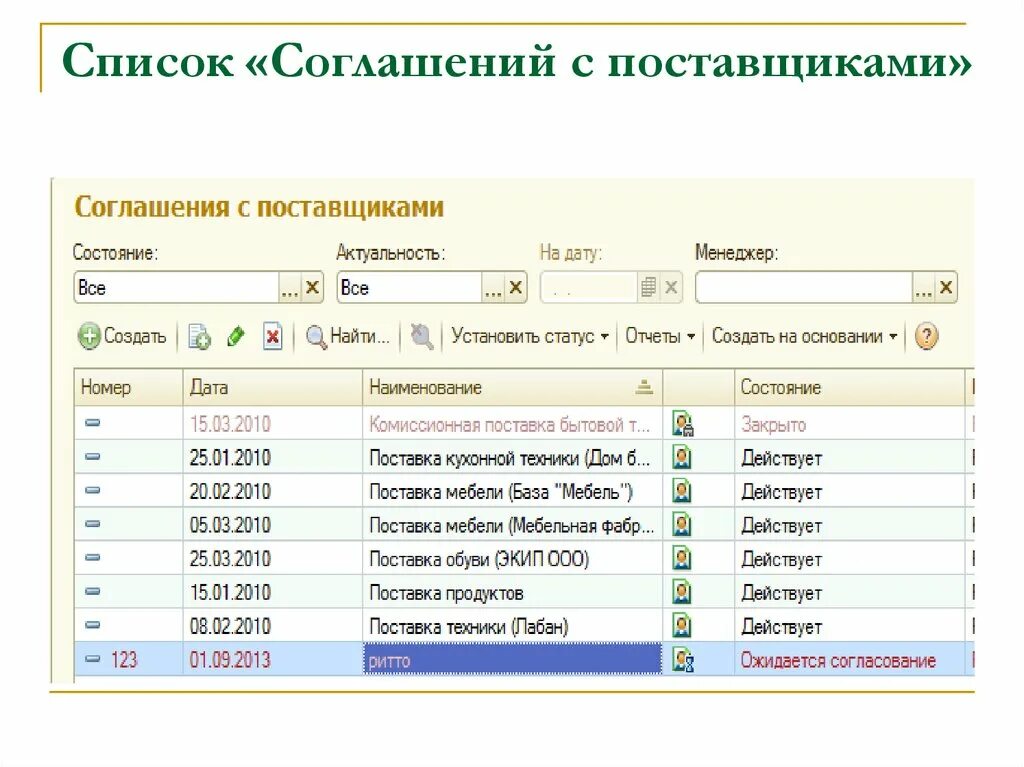The height and width of the screenshot is (767, 1024).
Task: Click agreement icon in Поставка продуктов row
Action: 682,593
